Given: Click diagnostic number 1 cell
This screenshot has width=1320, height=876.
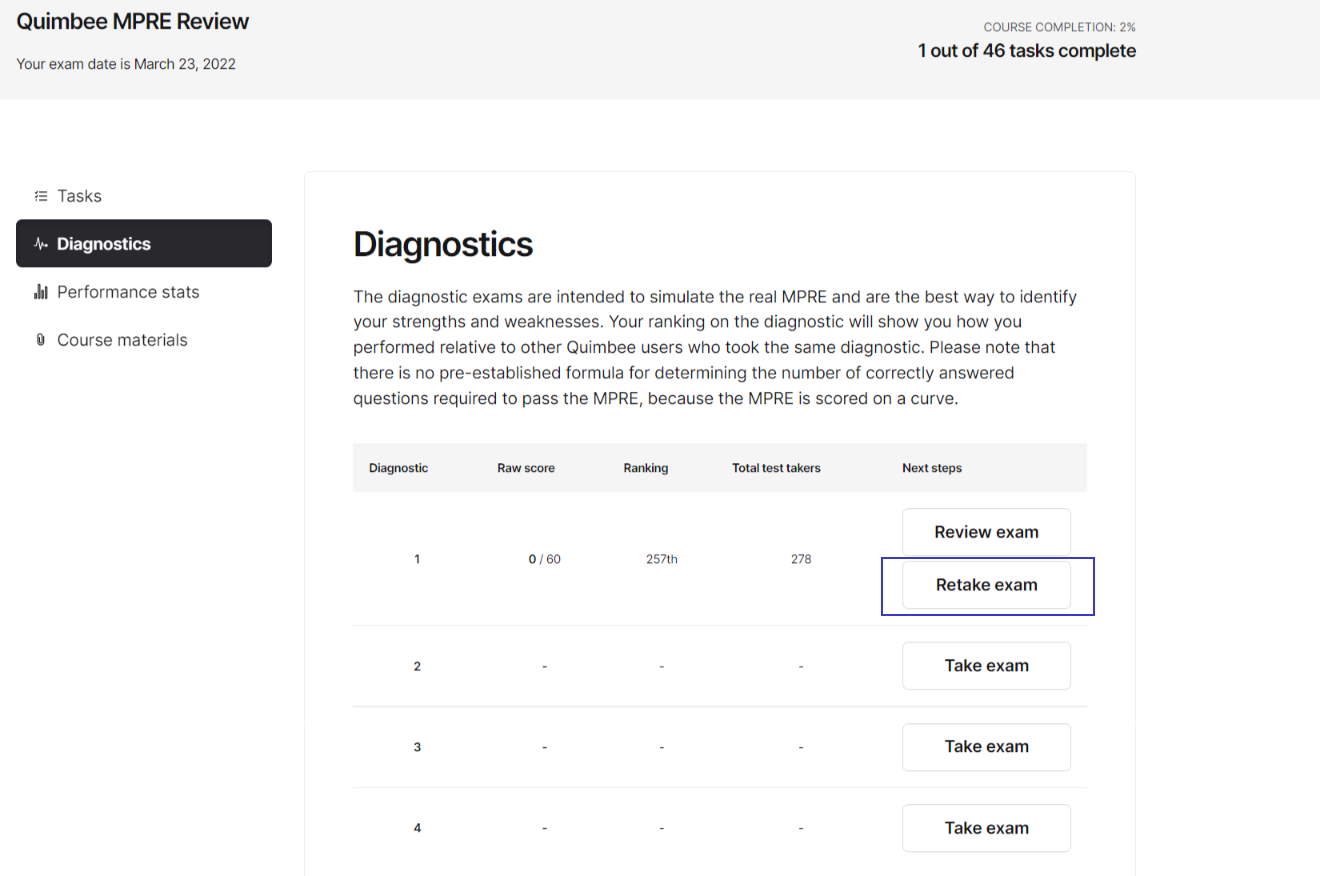Looking at the screenshot, I should click(x=417, y=559).
